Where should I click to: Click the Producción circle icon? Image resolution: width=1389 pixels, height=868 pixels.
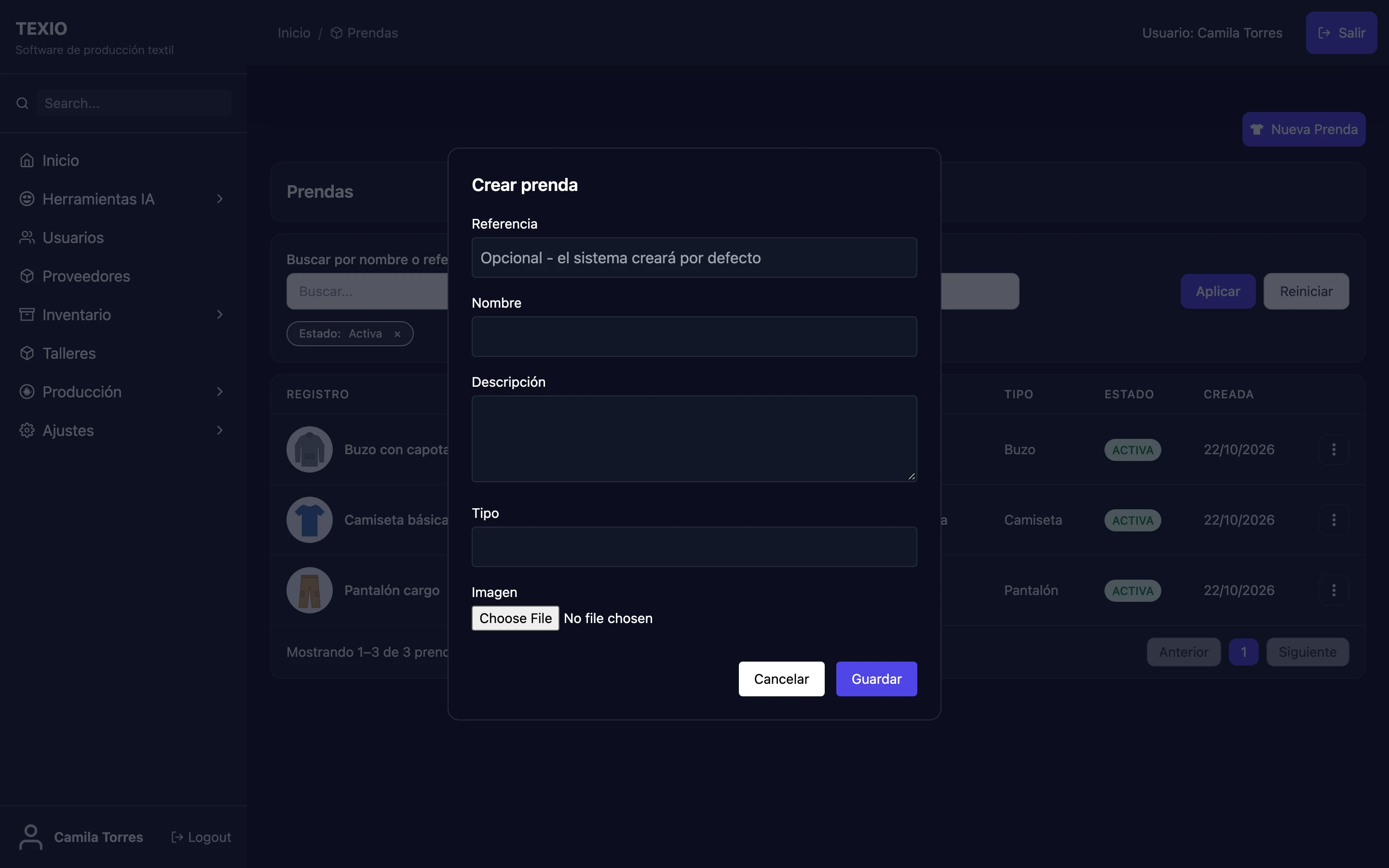(x=27, y=392)
